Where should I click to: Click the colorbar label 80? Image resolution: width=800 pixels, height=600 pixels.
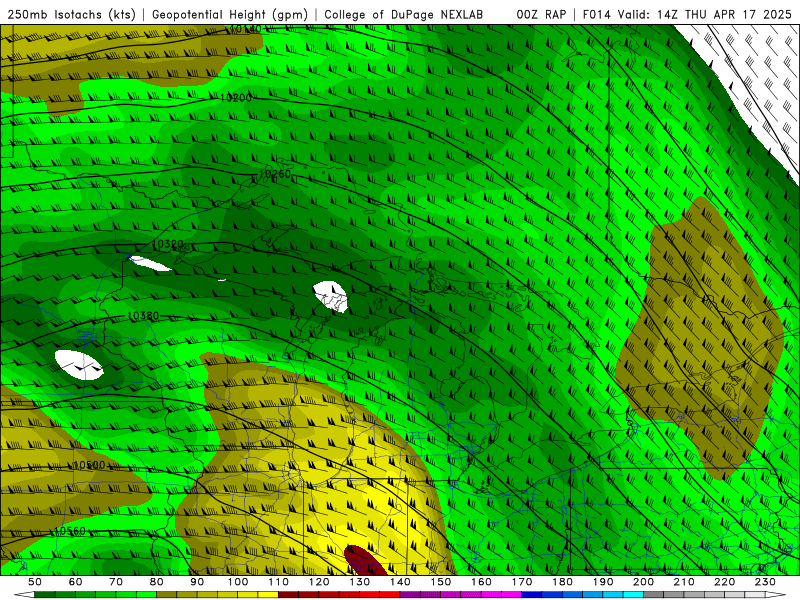(157, 582)
